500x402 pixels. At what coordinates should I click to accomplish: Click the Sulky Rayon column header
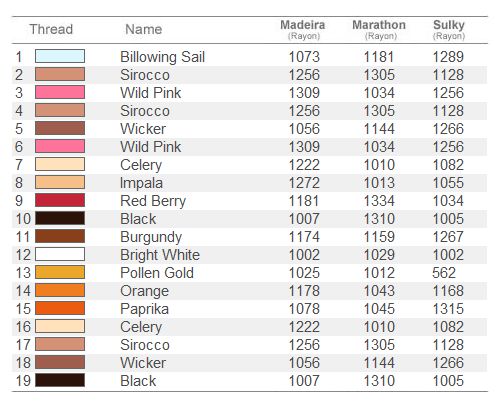449,30
